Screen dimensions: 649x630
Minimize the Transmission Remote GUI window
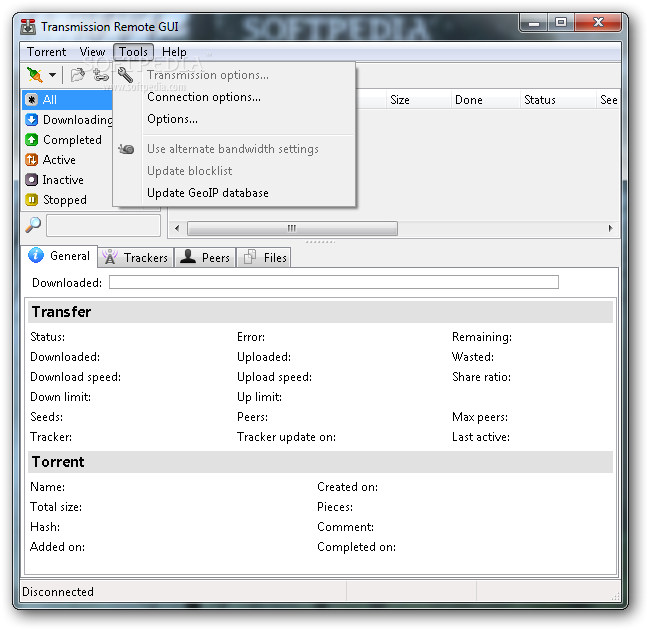pos(534,23)
